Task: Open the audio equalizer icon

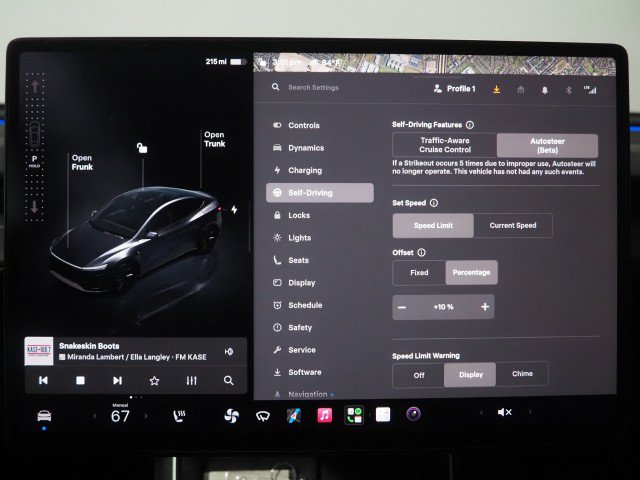Action: pos(191,381)
